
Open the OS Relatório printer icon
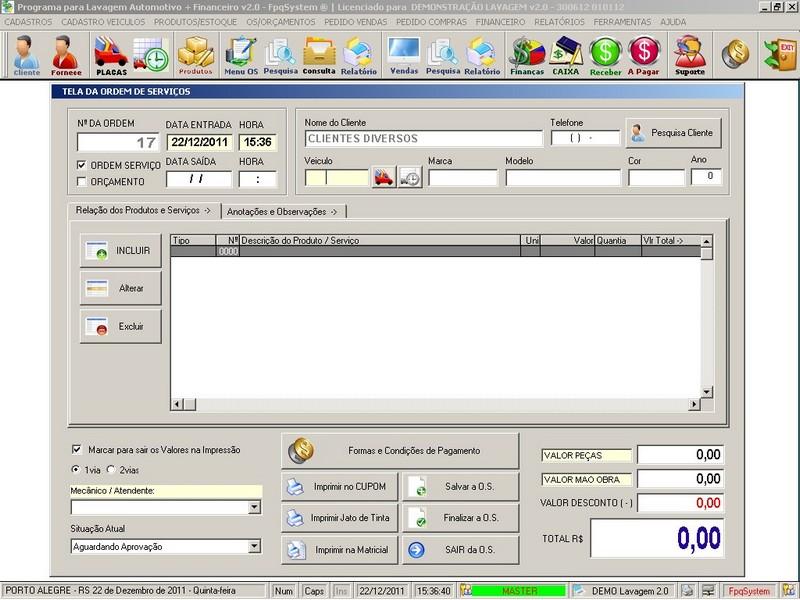coord(359,55)
